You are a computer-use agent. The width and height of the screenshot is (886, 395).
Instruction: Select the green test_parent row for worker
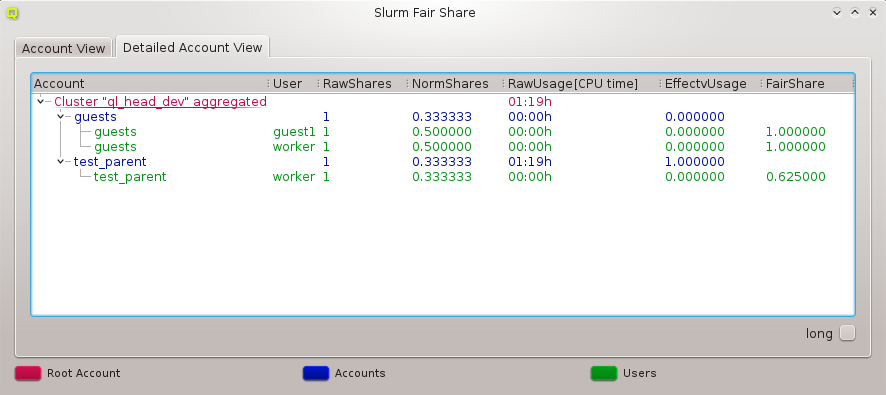pyautogui.click(x=442, y=176)
